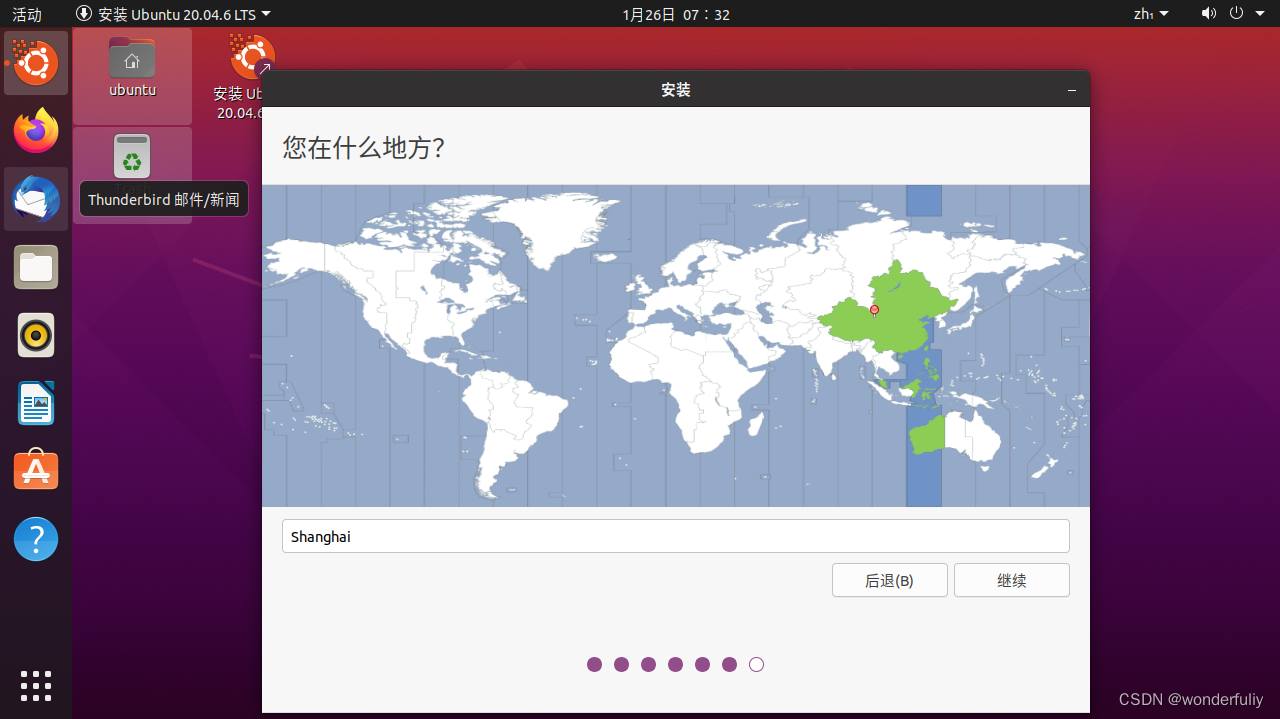This screenshot has width=1280, height=719.
Task: Open the Ubuntu installer dock icon
Action: click(x=36, y=63)
